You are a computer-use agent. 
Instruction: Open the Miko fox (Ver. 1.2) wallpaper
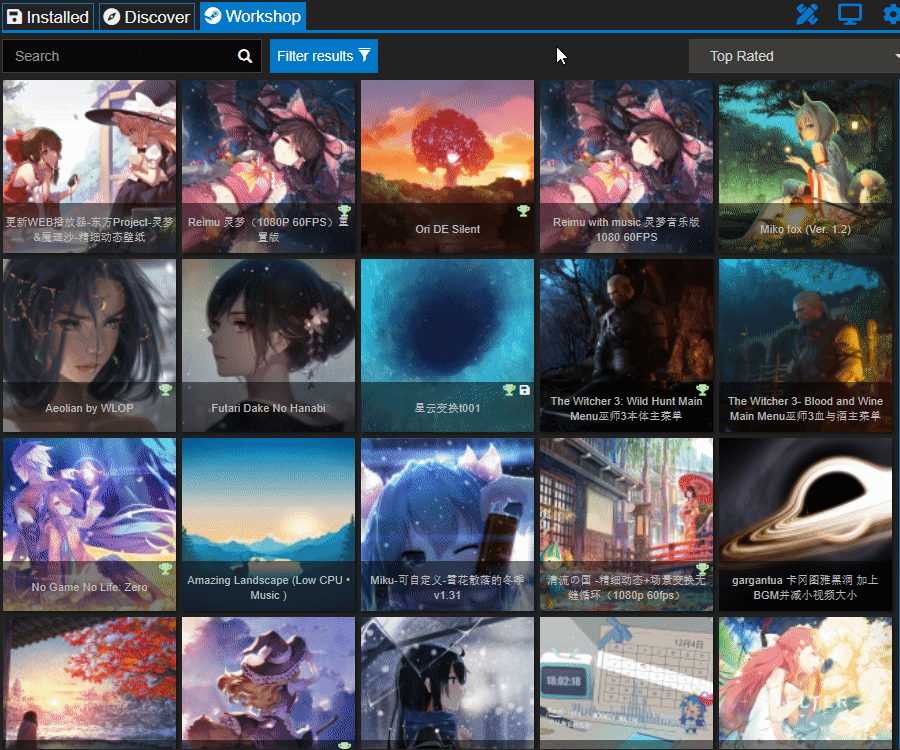(805, 165)
